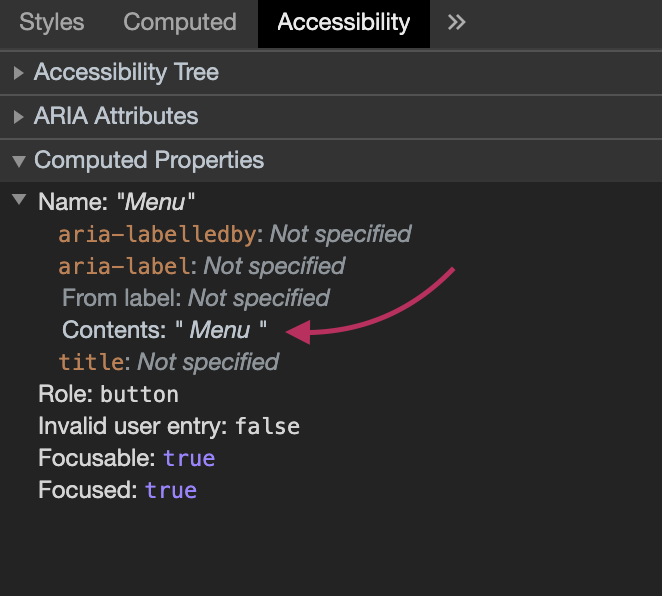Click the title attribute row
Viewport: 662px width, 596px height.
(169, 362)
